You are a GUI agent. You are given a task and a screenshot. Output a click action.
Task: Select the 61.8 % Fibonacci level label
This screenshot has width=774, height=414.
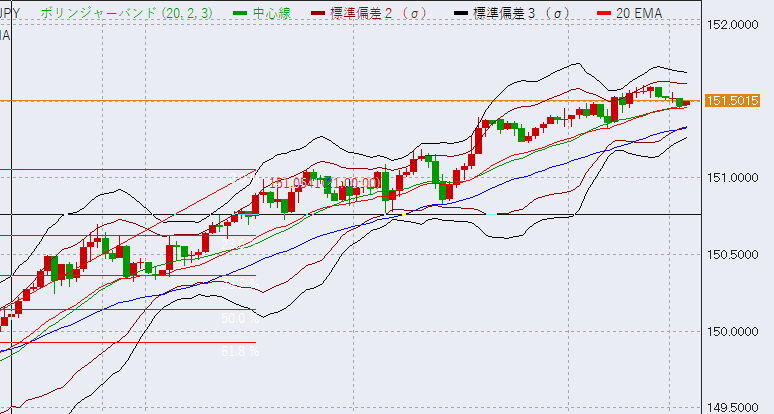point(240,352)
